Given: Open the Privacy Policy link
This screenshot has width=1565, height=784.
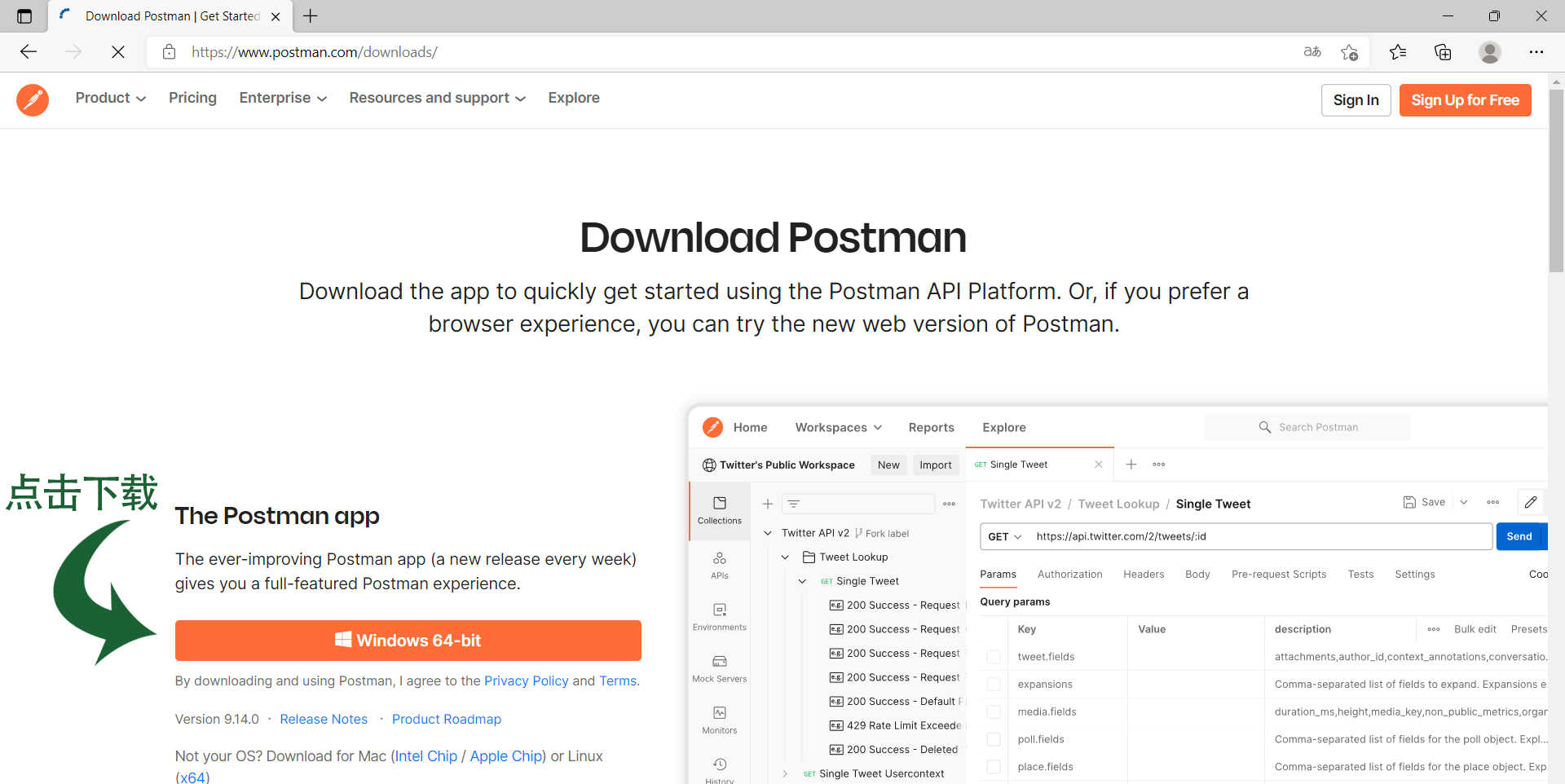Looking at the screenshot, I should tap(527, 681).
